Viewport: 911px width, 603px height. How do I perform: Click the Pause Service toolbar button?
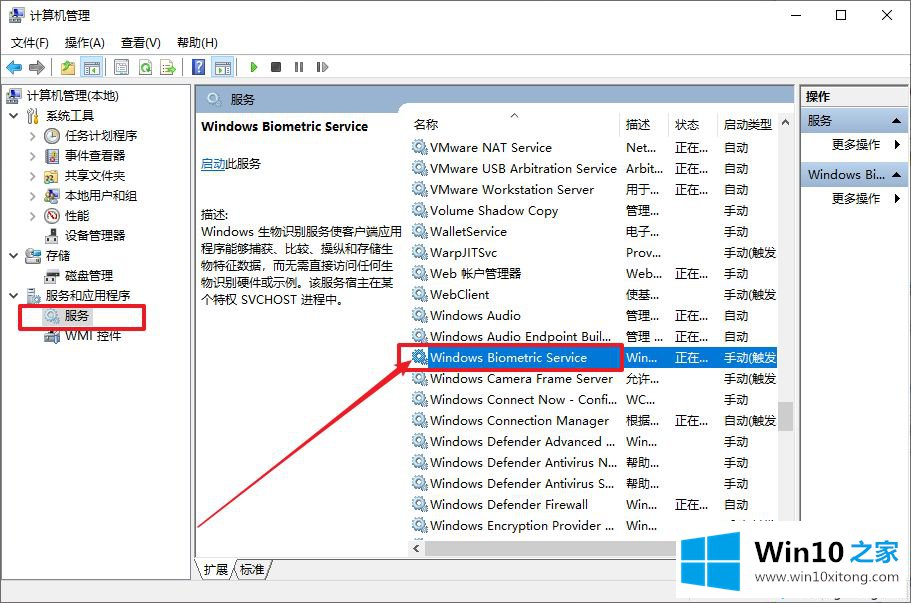click(x=299, y=67)
